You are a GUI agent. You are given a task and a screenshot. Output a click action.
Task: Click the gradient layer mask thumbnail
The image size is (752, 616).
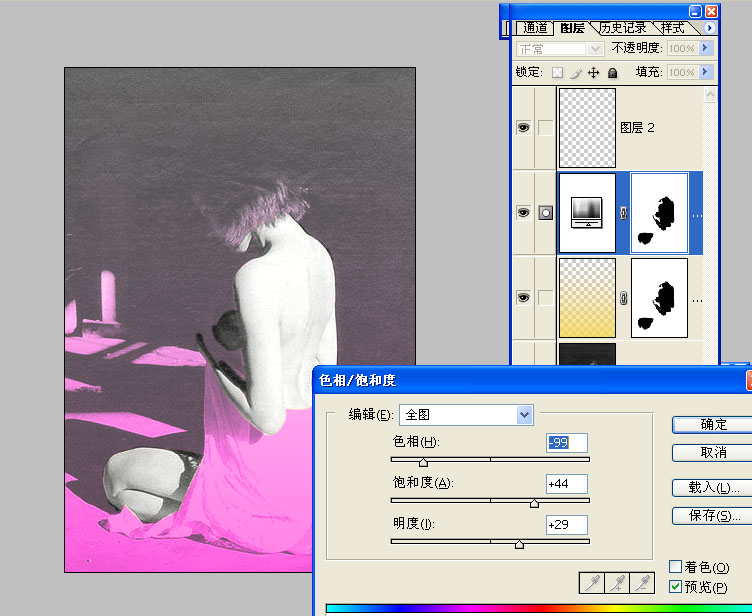coord(659,298)
